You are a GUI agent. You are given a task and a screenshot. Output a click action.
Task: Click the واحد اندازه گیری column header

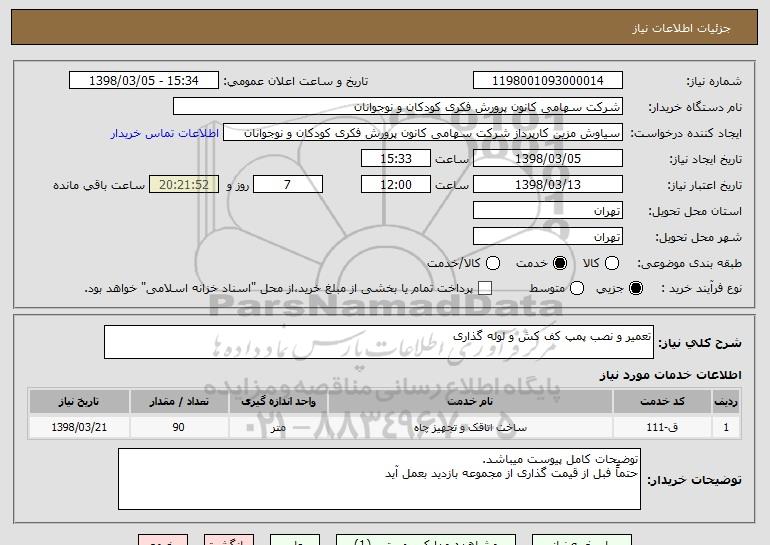pyautogui.click(x=278, y=402)
